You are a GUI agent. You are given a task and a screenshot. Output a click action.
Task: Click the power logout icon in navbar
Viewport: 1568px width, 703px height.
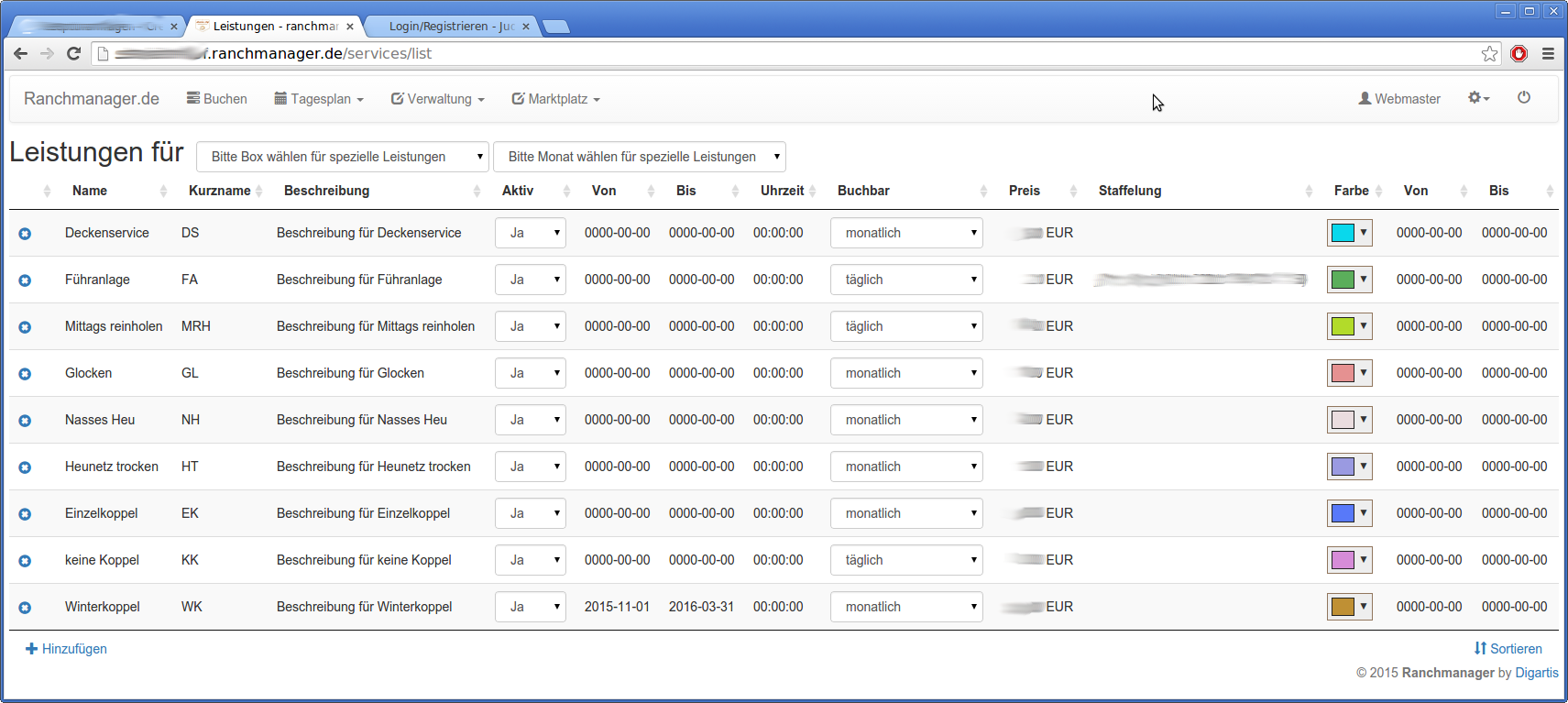1523,97
